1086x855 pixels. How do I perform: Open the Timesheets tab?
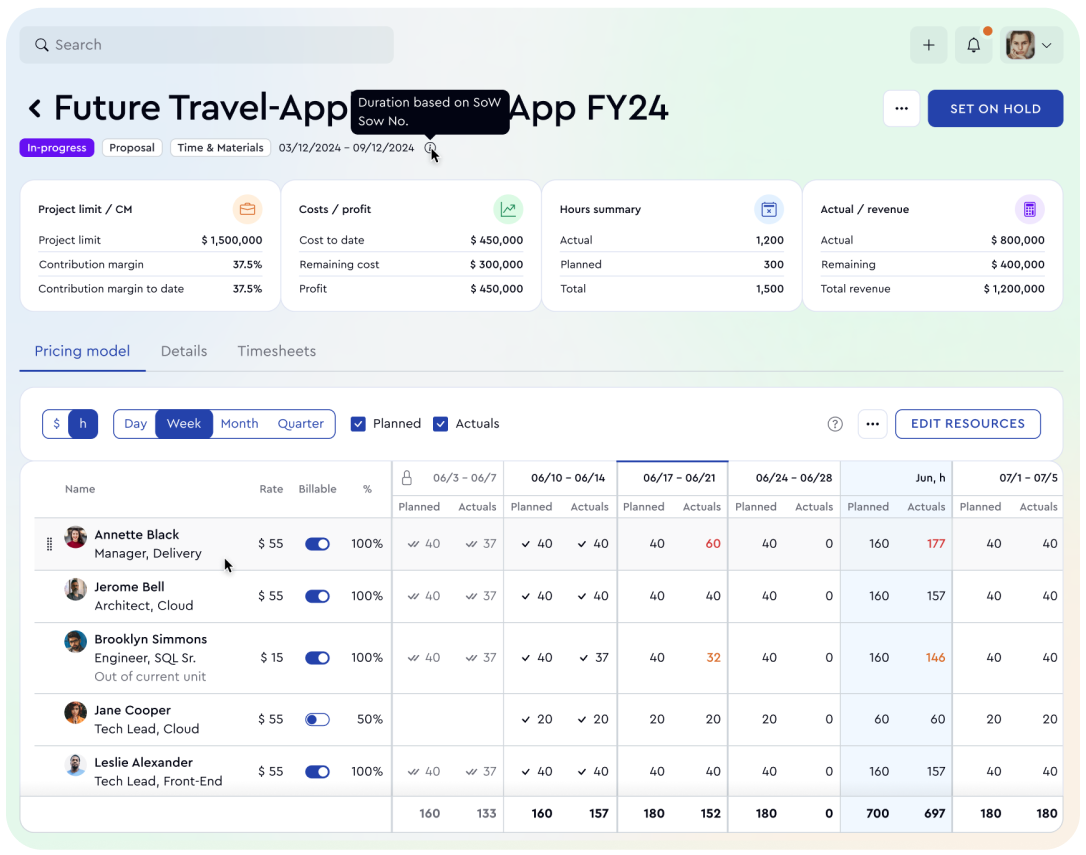276,351
